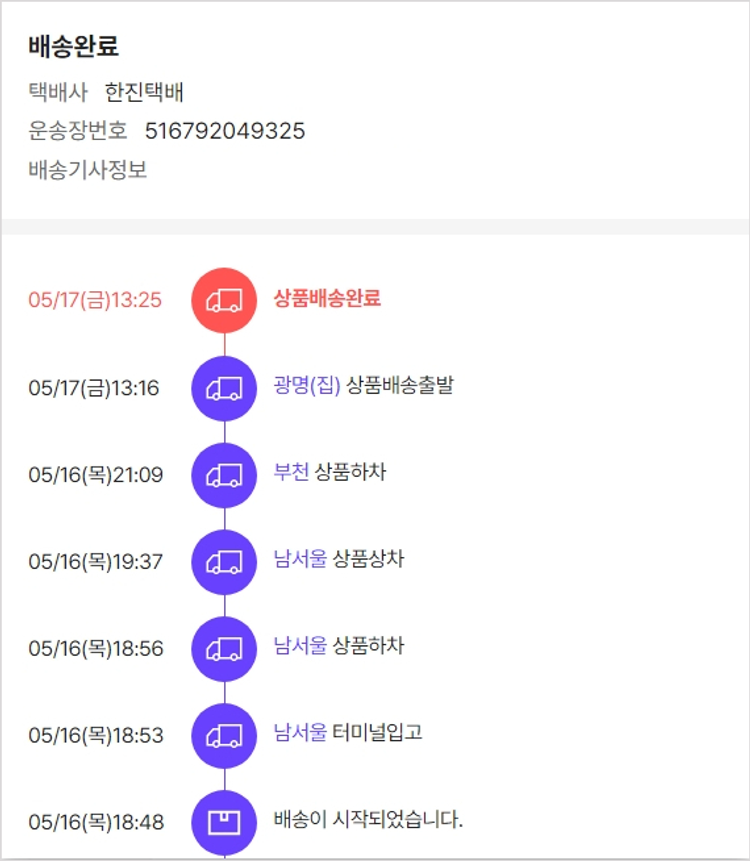The width and height of the screenshot is (750, 861).
Task: Click the 배송이 시작되었습니다. message
Action: (x=368, y=820)
